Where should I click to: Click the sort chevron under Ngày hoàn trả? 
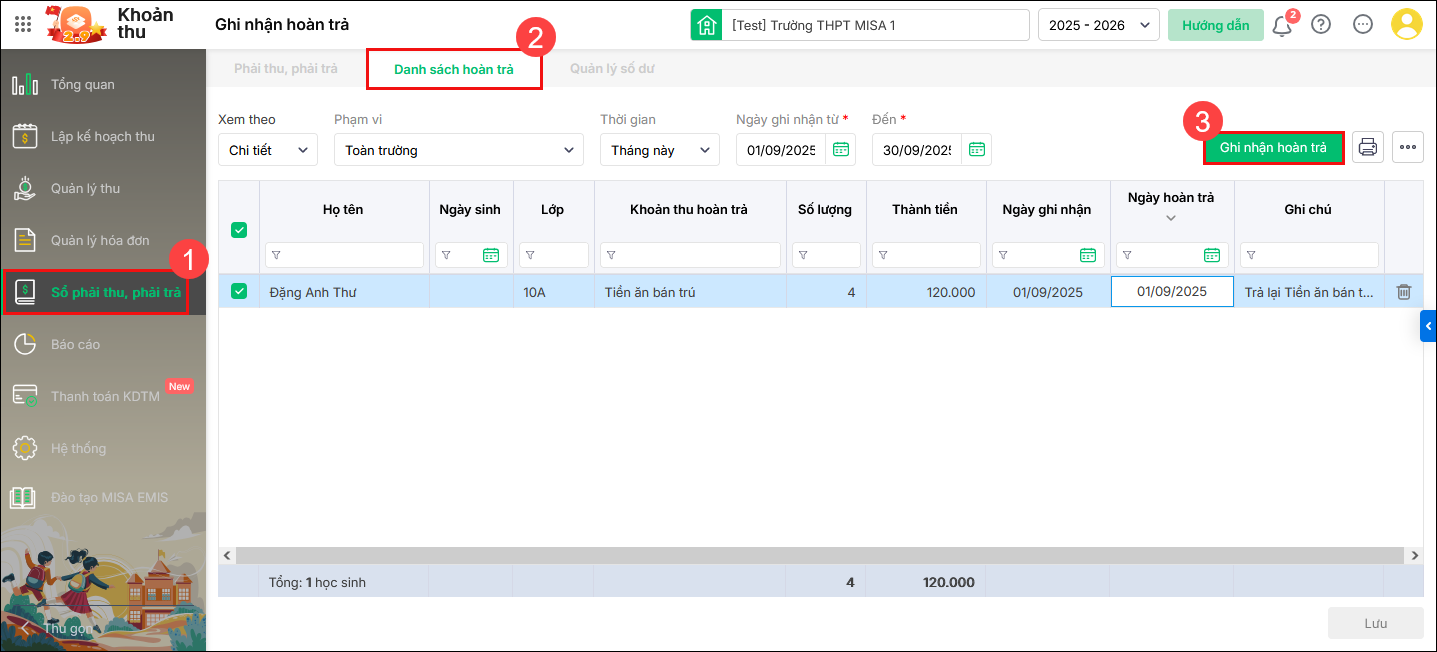[1171, 218]
